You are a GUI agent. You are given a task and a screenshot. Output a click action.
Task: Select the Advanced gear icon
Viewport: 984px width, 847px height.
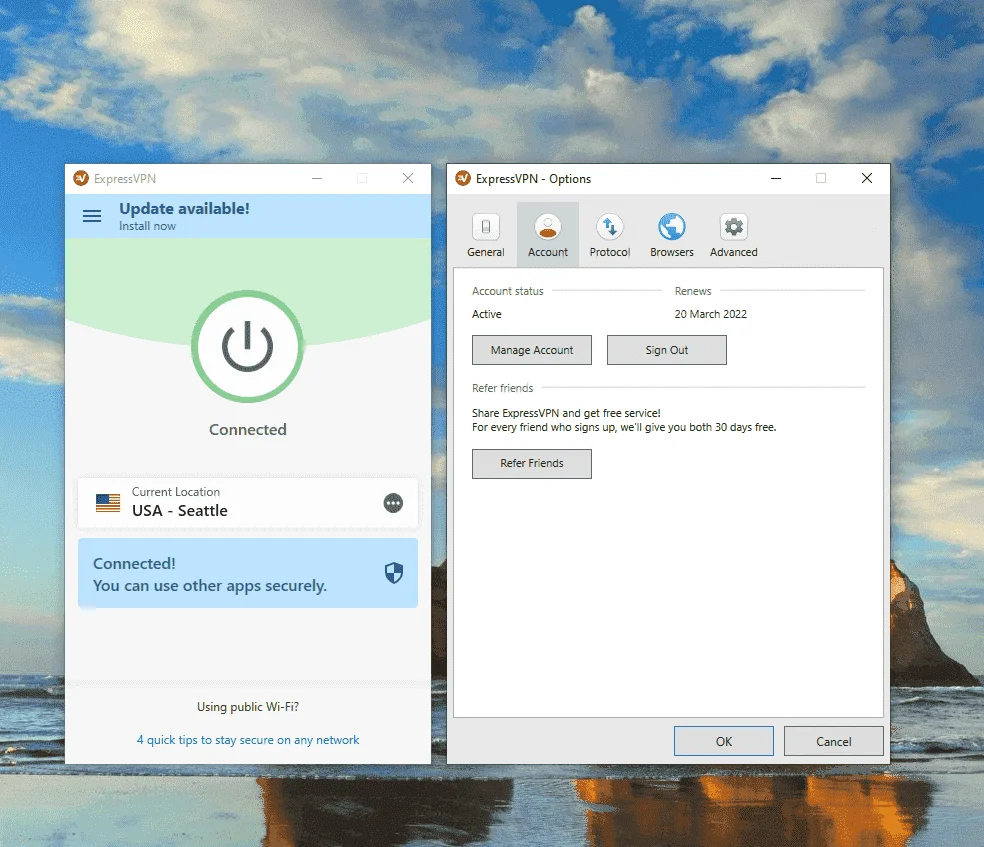[x=734, y=227]
